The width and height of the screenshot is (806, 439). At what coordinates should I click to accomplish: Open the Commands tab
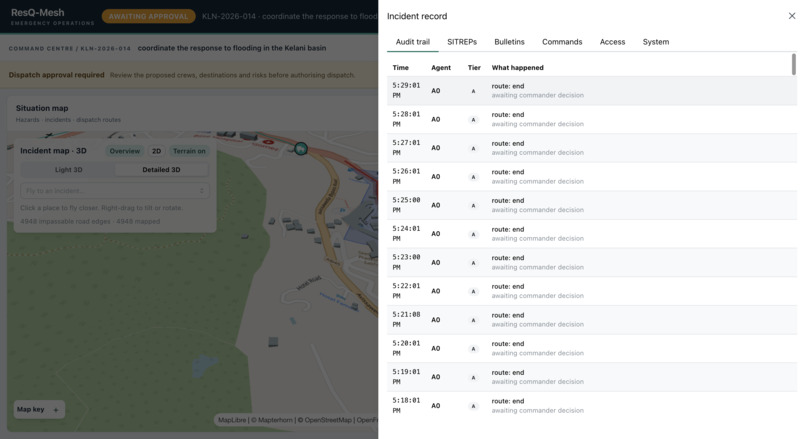tap(562, 42)
